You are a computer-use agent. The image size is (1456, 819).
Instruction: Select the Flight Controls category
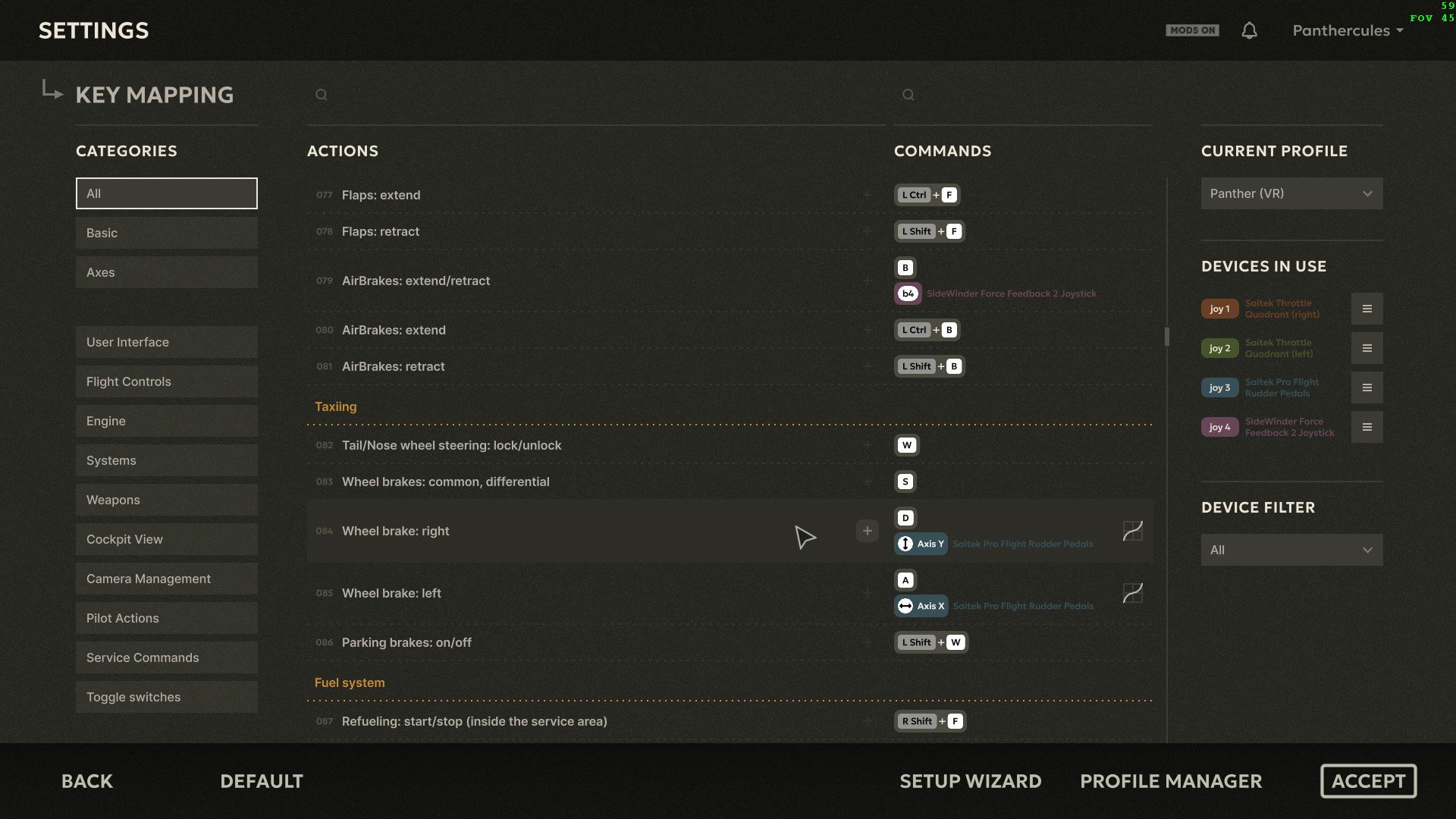(x=167, y=381)
